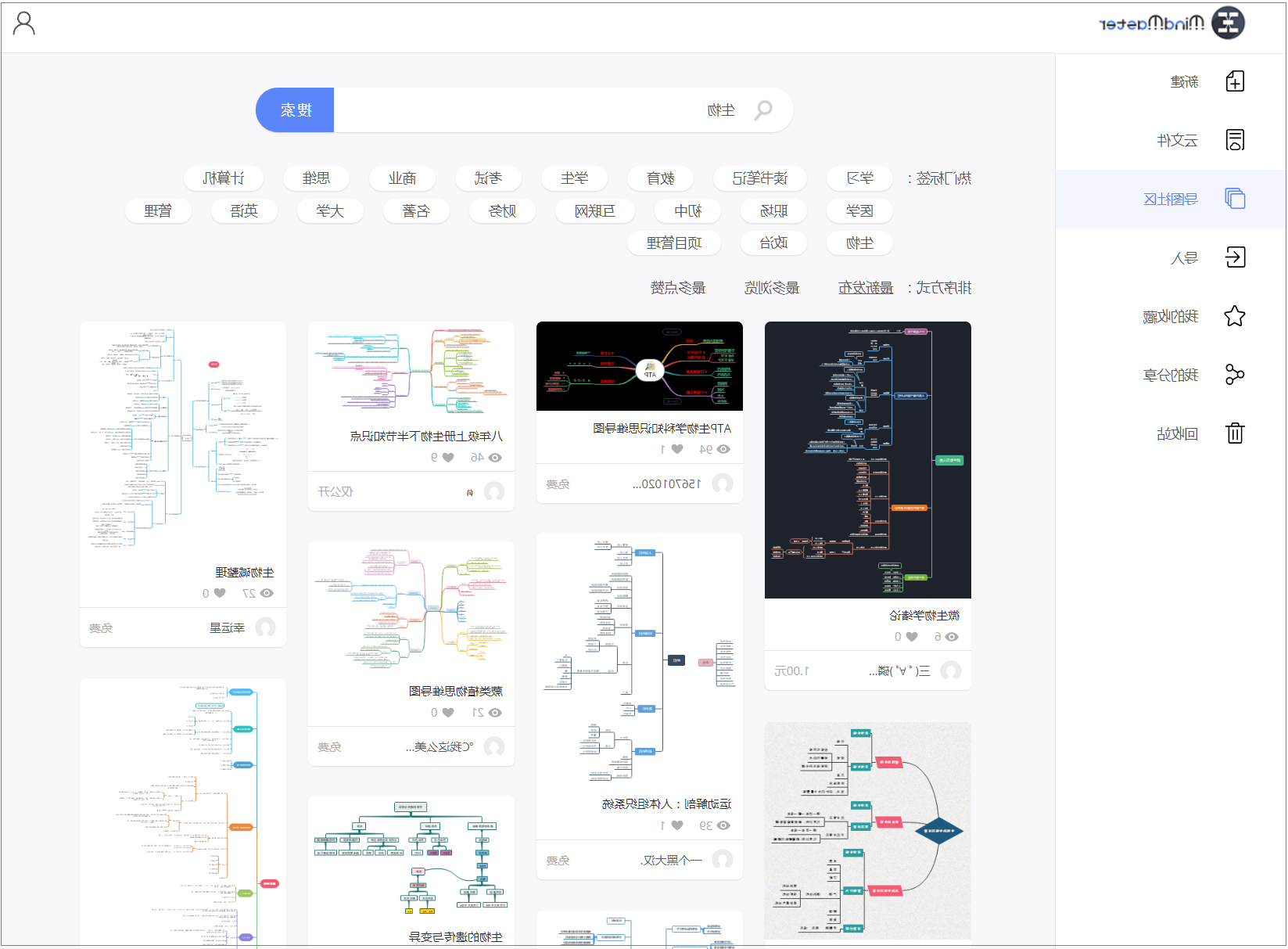Click the MindMaster logo
The width and height of the screenshot is (1288, 949).
pyautogui.click(x=1171, y=23)
